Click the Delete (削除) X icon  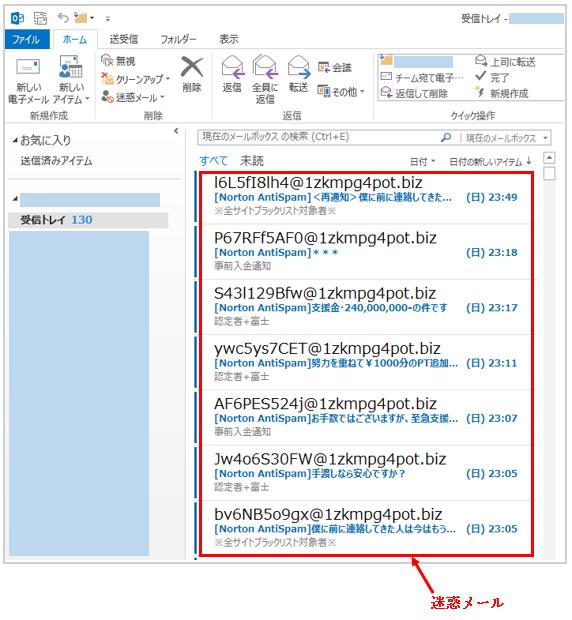[192, 66]
